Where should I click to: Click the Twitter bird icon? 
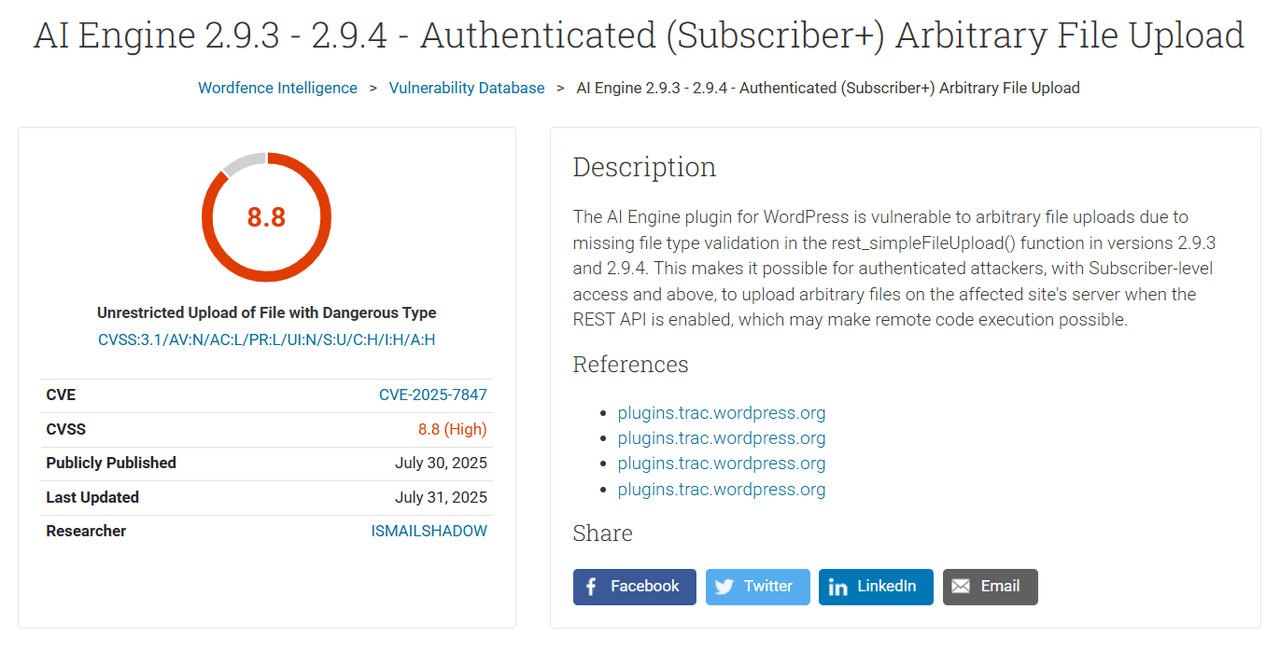[724, 587]
